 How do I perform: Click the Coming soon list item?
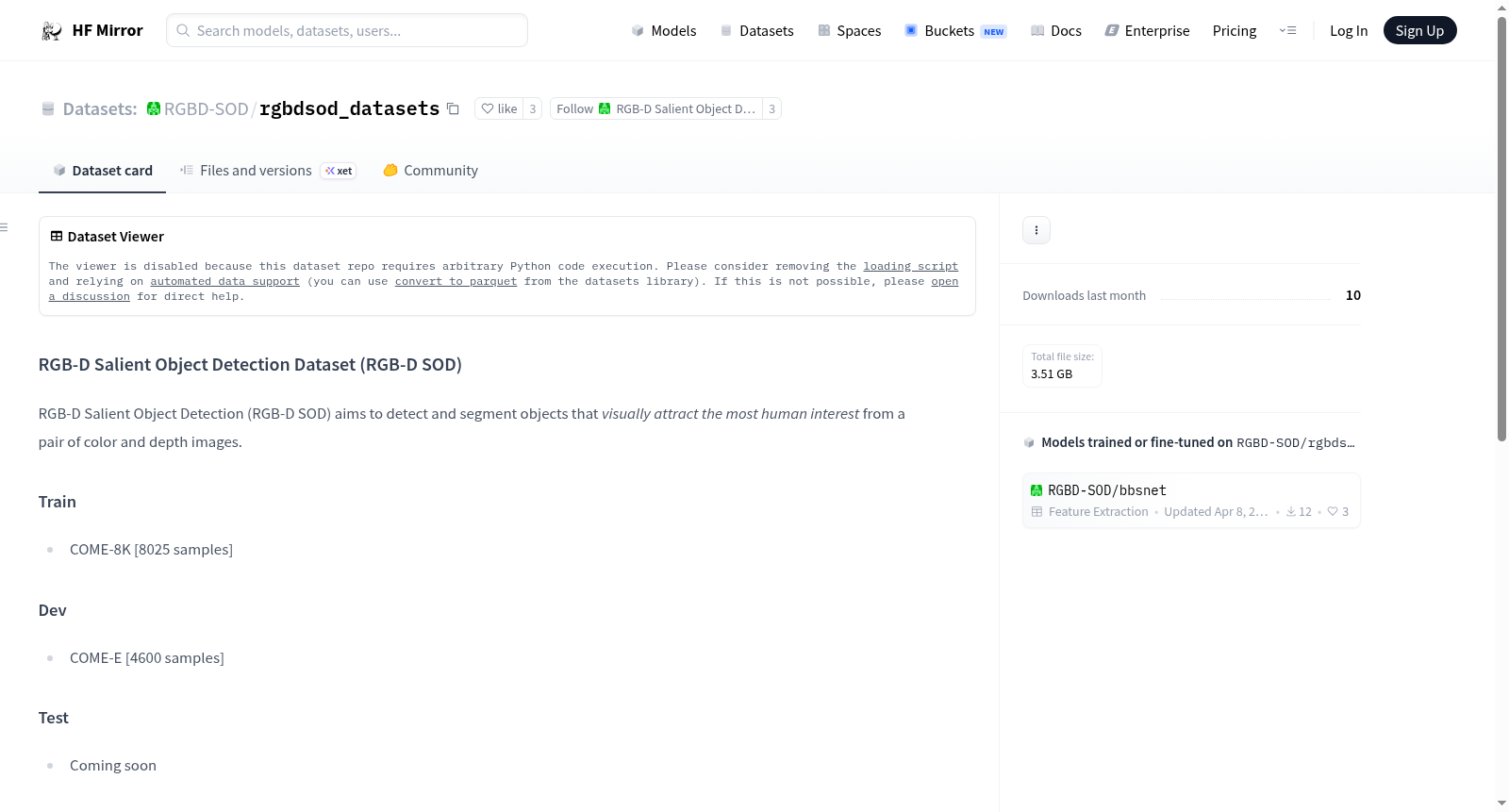click(x=113, y=766)
